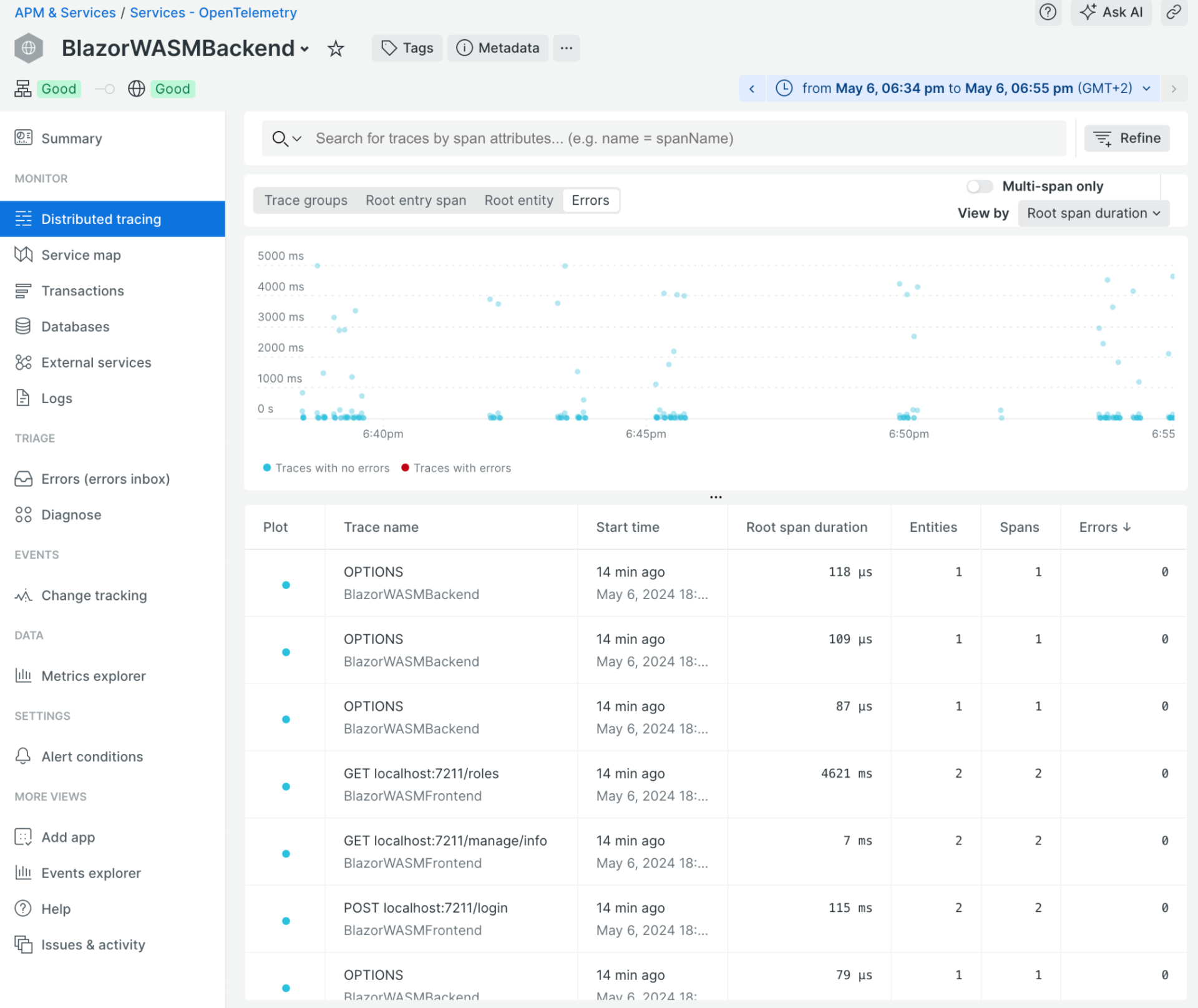Screen dimensions: 1198x1008
Task: Open the Errors inbox
Action: tap(105, 479)
